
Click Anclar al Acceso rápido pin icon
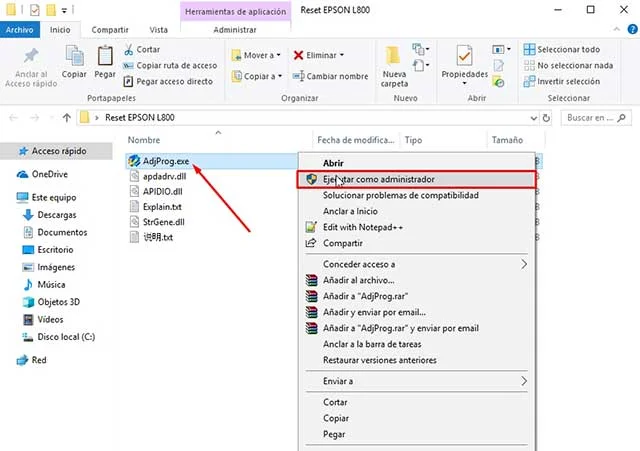pos(30,62)
